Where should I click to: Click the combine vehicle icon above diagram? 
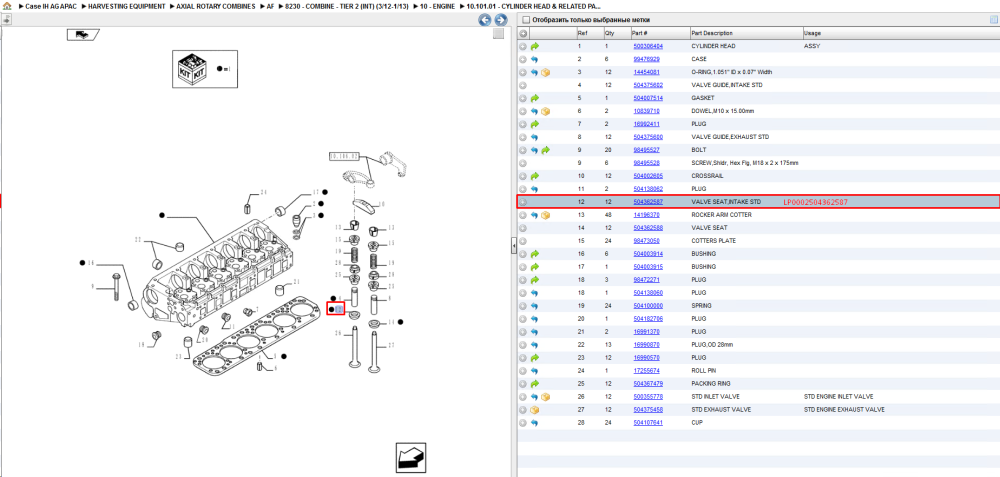coord(83,34)
